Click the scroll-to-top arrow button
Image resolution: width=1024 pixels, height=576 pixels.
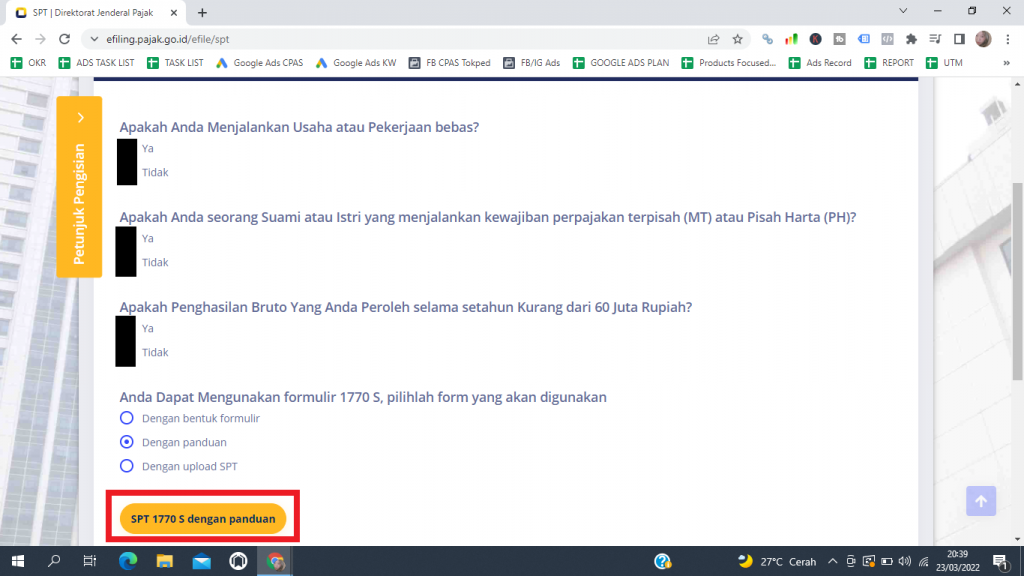[980, 501]
